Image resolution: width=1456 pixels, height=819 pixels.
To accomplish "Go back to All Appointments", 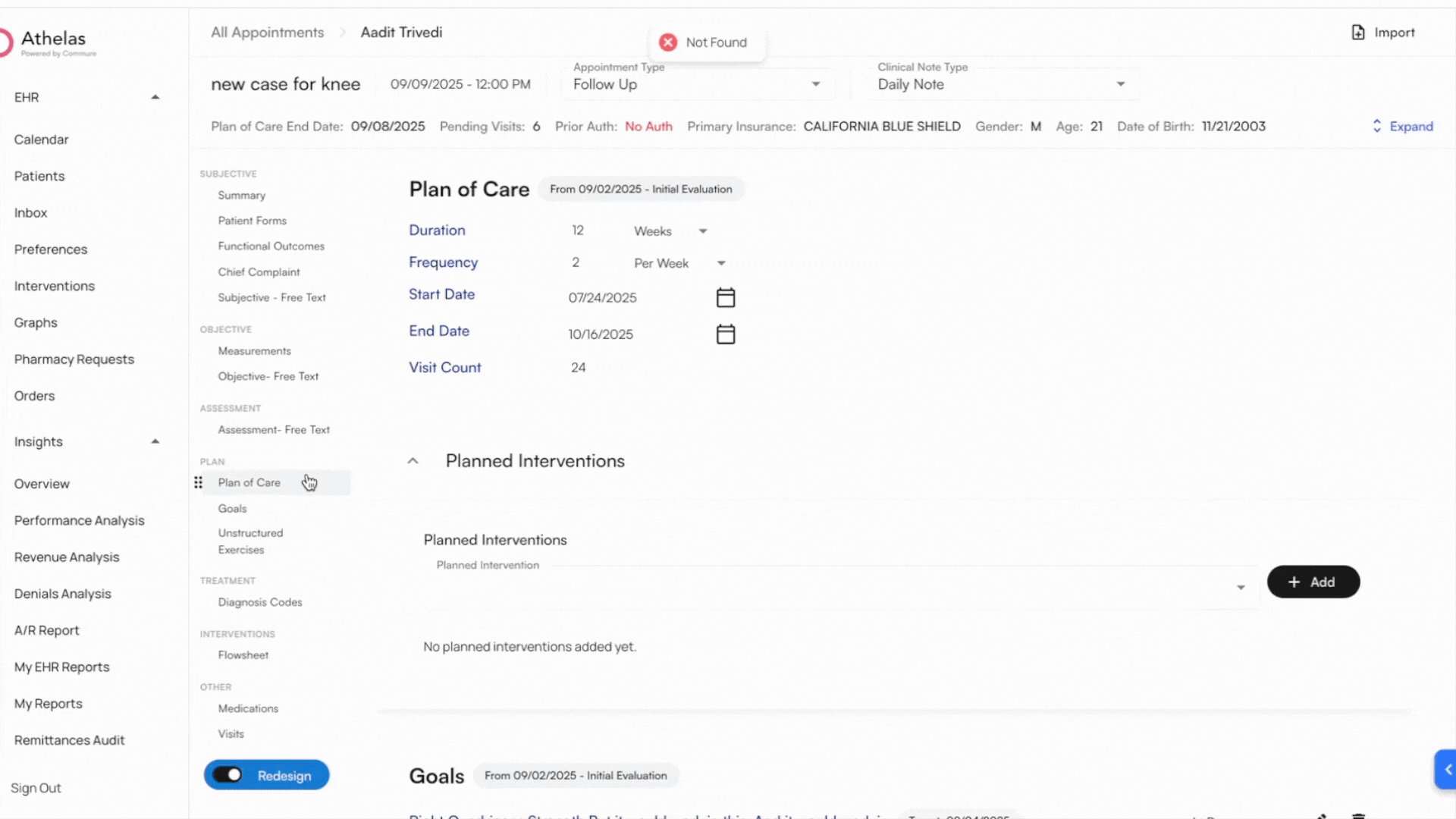I will click(x=267, y=33).
